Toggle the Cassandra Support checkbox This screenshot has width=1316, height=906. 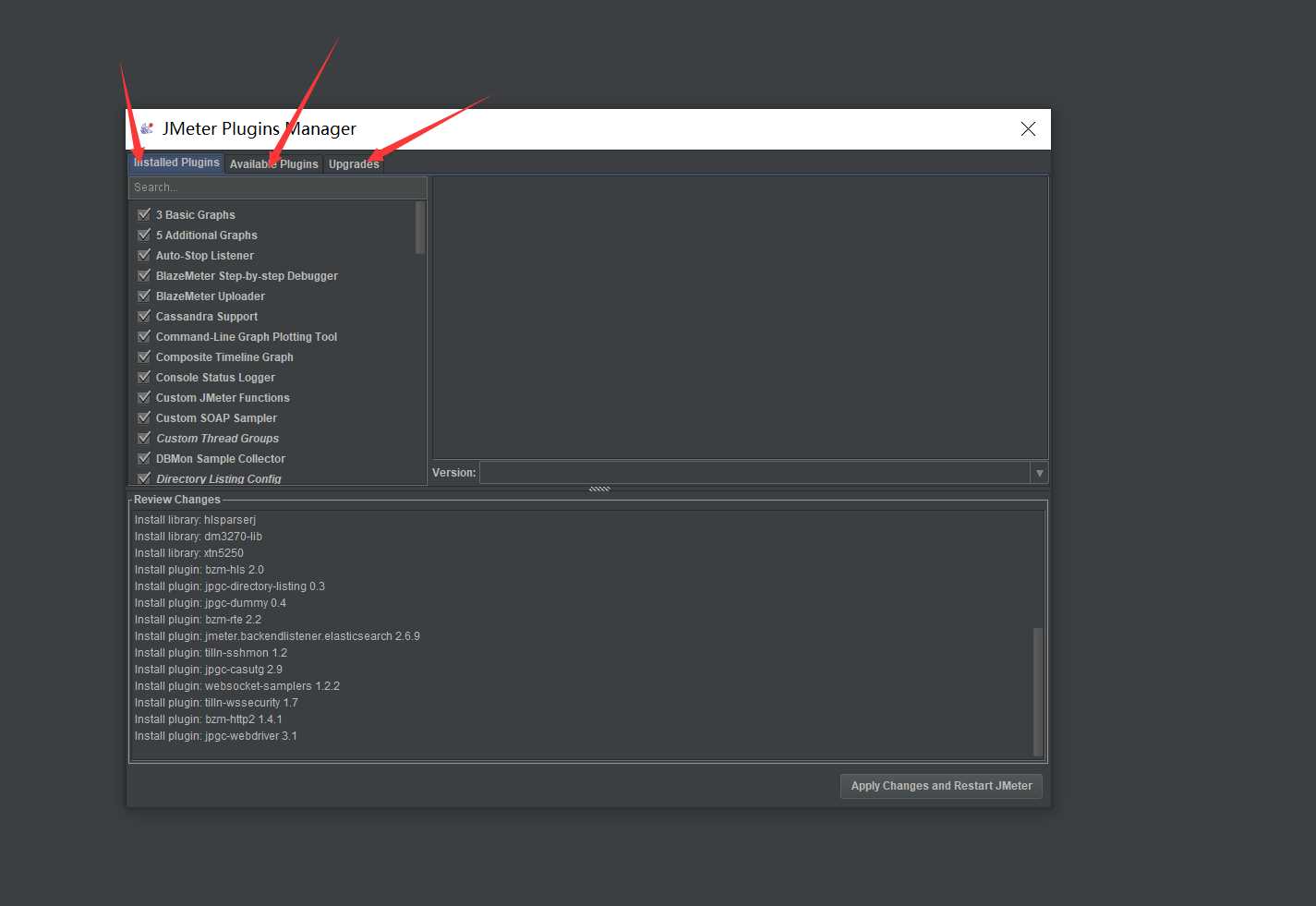(x=144, y=316)
